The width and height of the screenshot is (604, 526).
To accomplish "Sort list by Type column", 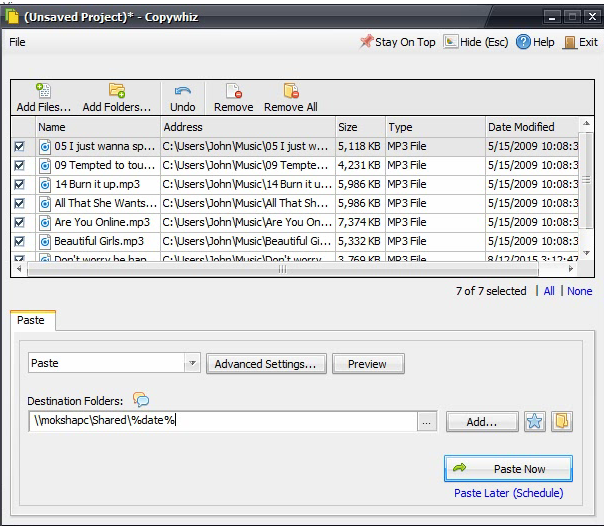I will click(435, 127).
